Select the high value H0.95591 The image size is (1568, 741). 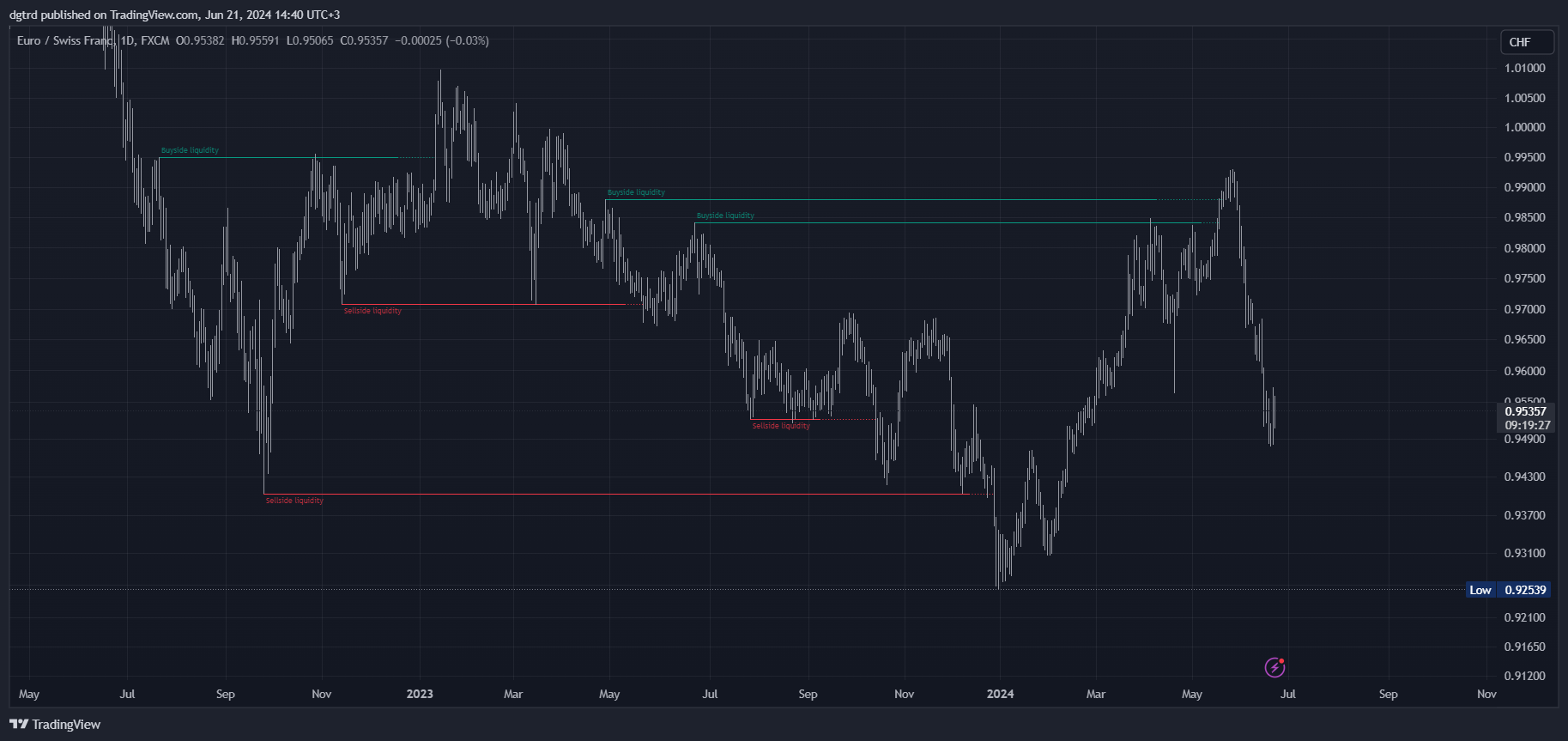(x=256, y=40)
